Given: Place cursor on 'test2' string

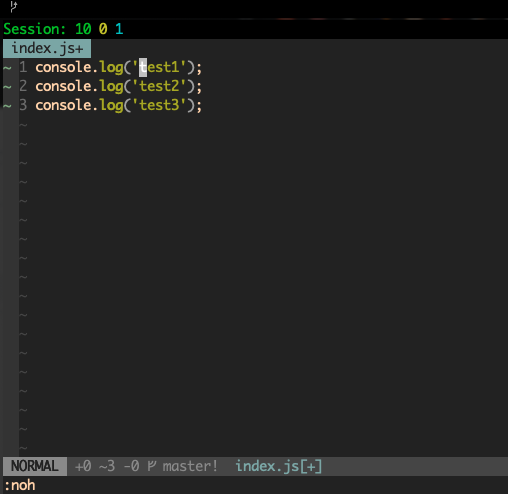Looking at the screenshot, I should (x=159, y=86).
